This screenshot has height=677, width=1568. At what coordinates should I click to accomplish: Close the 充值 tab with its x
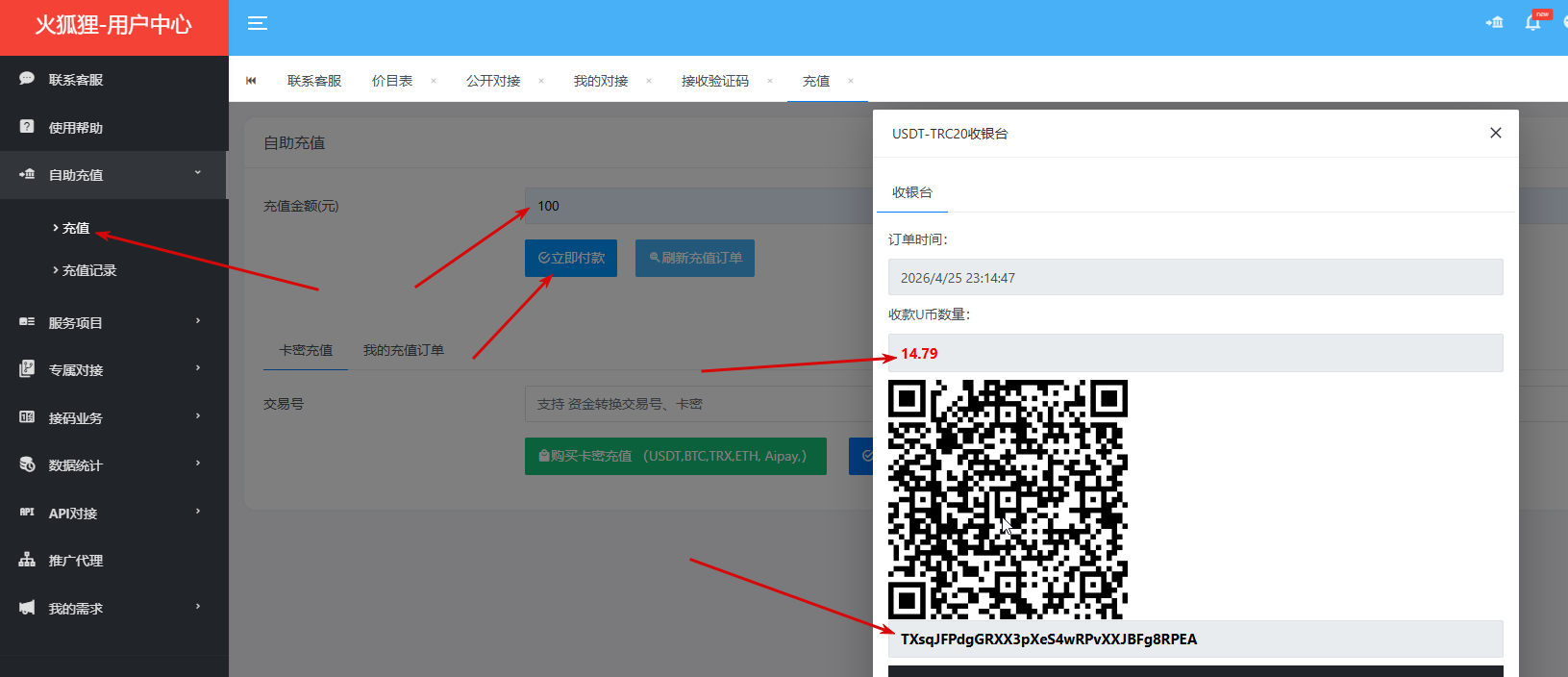pyautogui.click(x=851, y=81)
